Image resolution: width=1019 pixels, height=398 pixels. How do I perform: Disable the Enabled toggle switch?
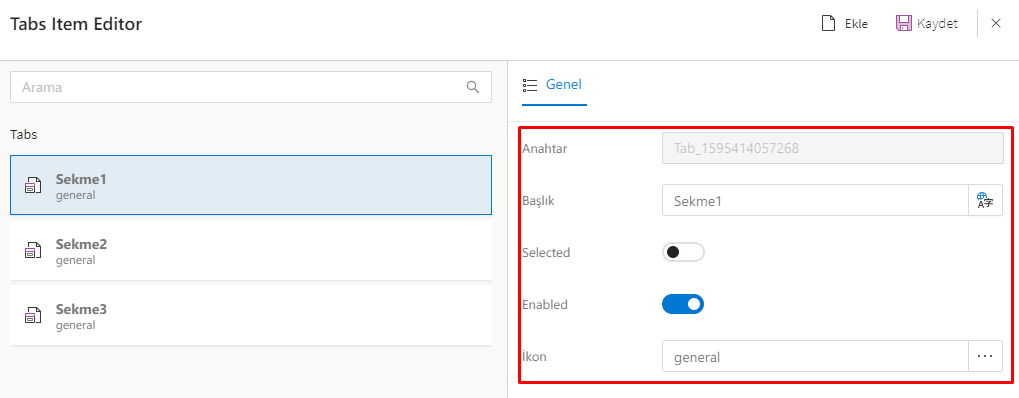[x=683, y=304]
